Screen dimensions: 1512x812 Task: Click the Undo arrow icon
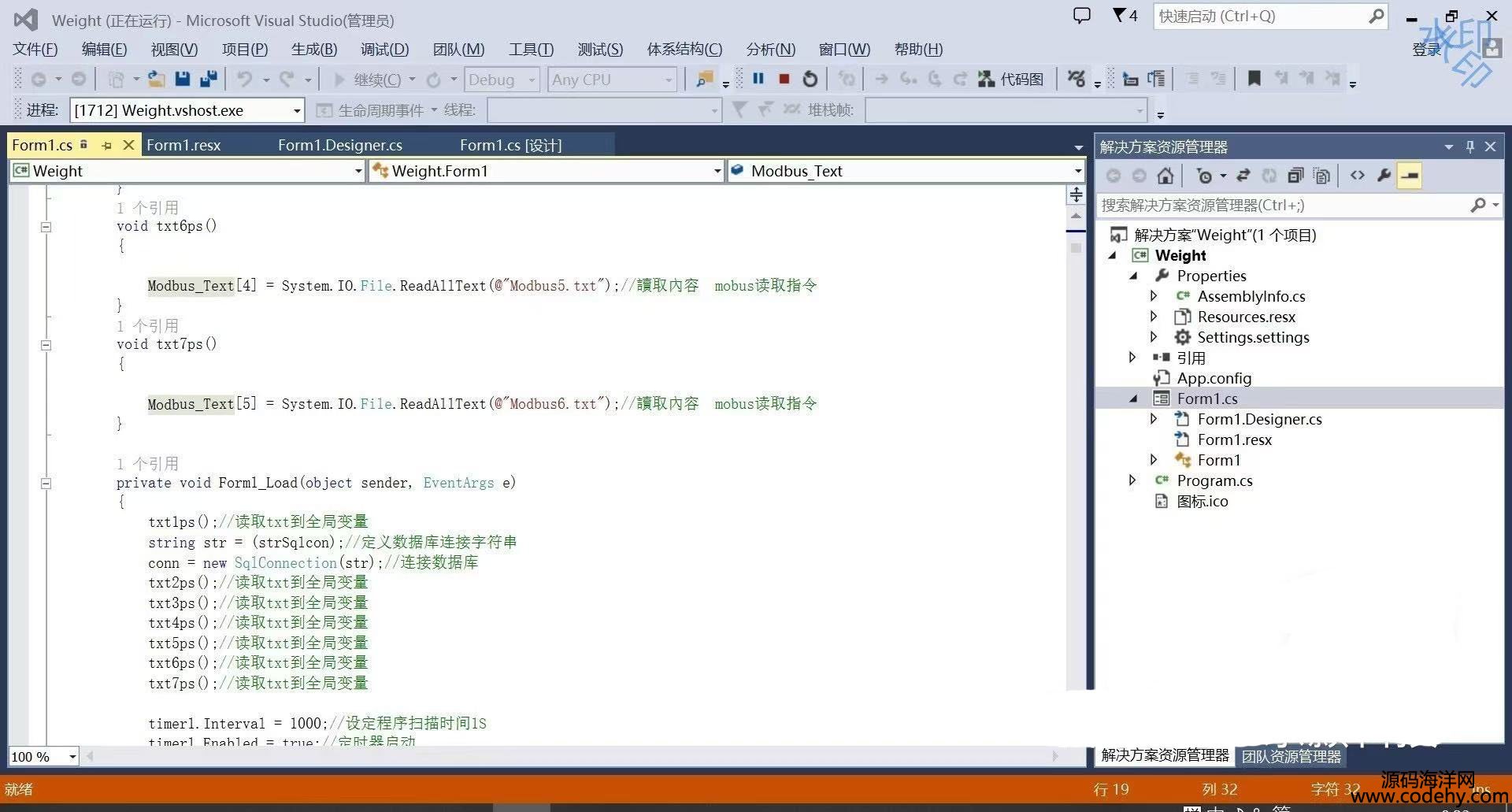tap(245, 79)
